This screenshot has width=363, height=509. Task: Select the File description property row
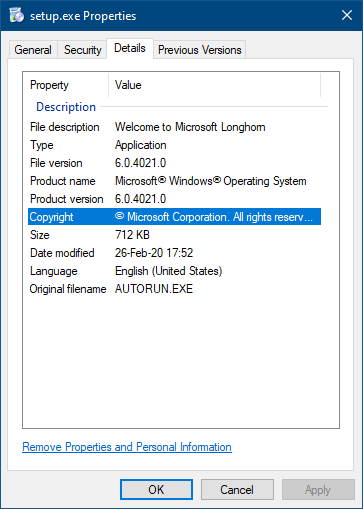point(174,127)
